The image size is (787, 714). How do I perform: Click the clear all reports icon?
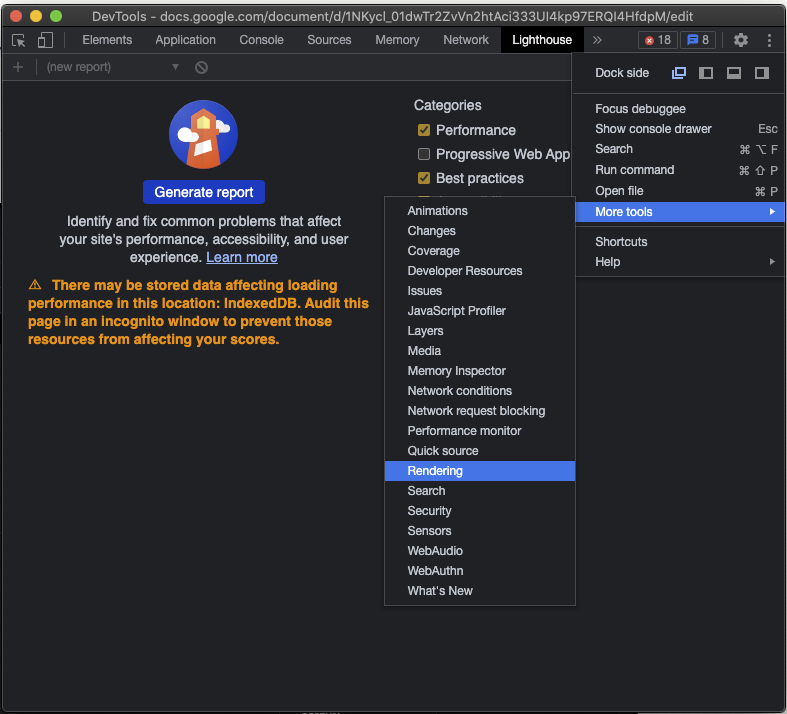(x=201, y=67)
